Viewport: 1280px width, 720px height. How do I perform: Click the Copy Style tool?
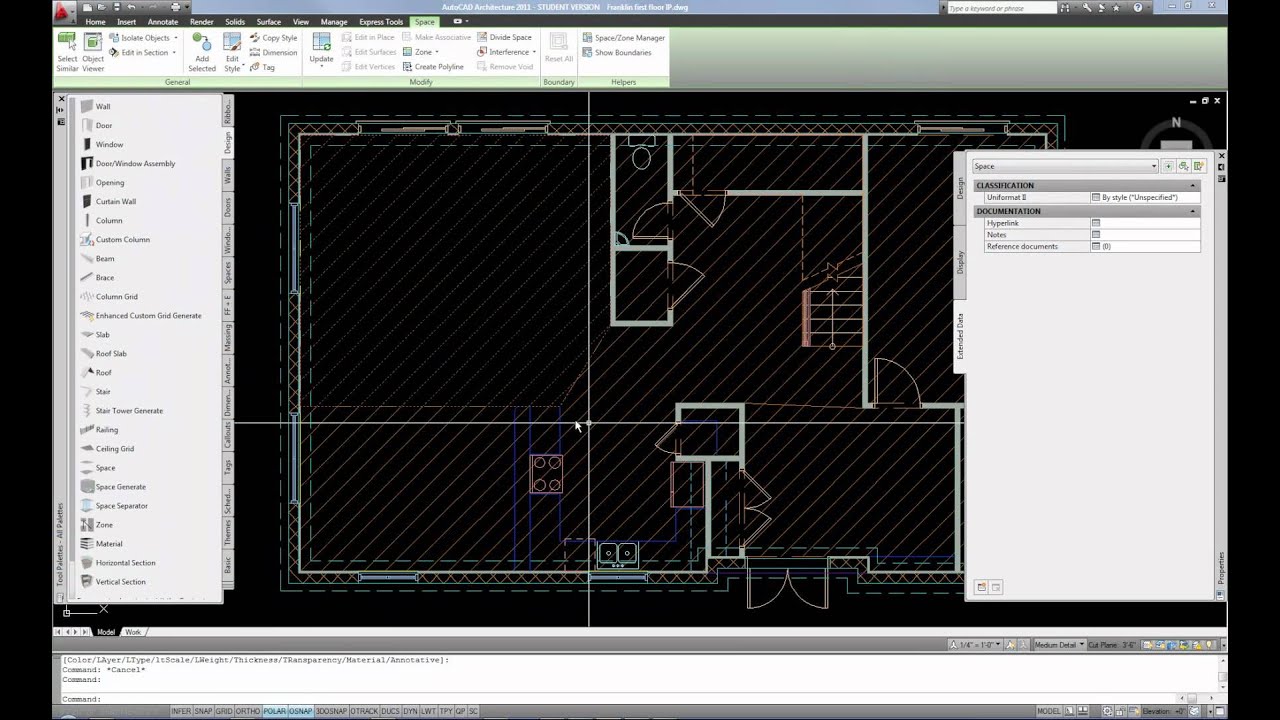273,38
